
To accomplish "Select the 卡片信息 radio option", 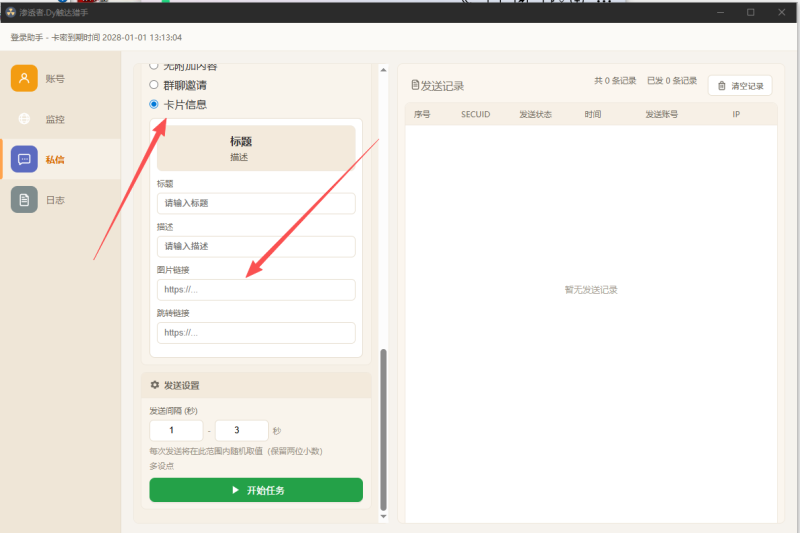I will click(154, 104).
